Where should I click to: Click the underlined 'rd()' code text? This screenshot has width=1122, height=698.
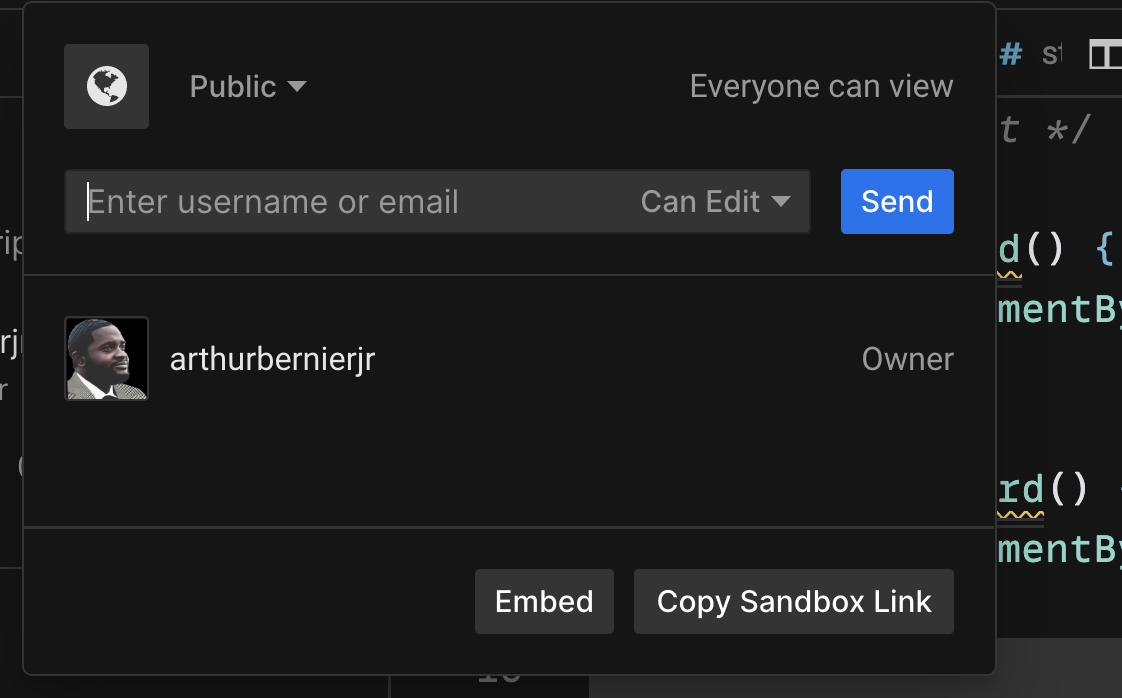(x=1021, y=489)
